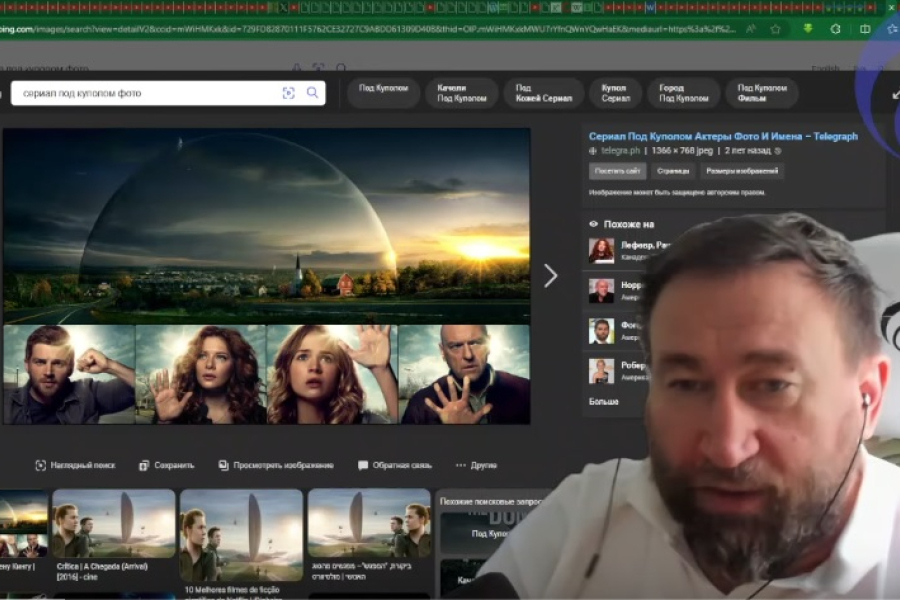Click the Crítica | A Chegada (Arrival) caption text
This screenshot has width=900, height=600.
(x=102, y=571)
